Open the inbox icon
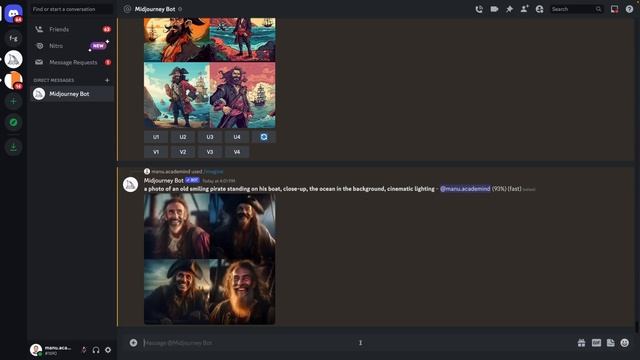Screen dimensions: 640x360 614,9
